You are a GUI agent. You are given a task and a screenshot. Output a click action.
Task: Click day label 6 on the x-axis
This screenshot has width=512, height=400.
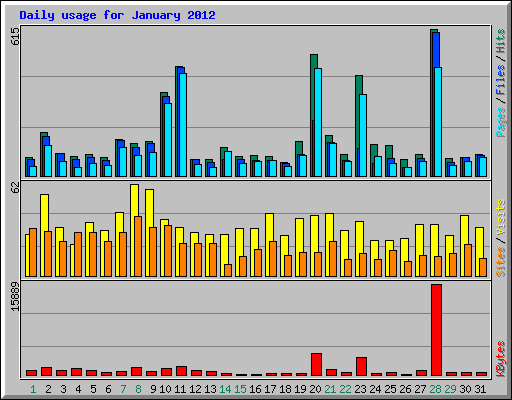point(108,389)
